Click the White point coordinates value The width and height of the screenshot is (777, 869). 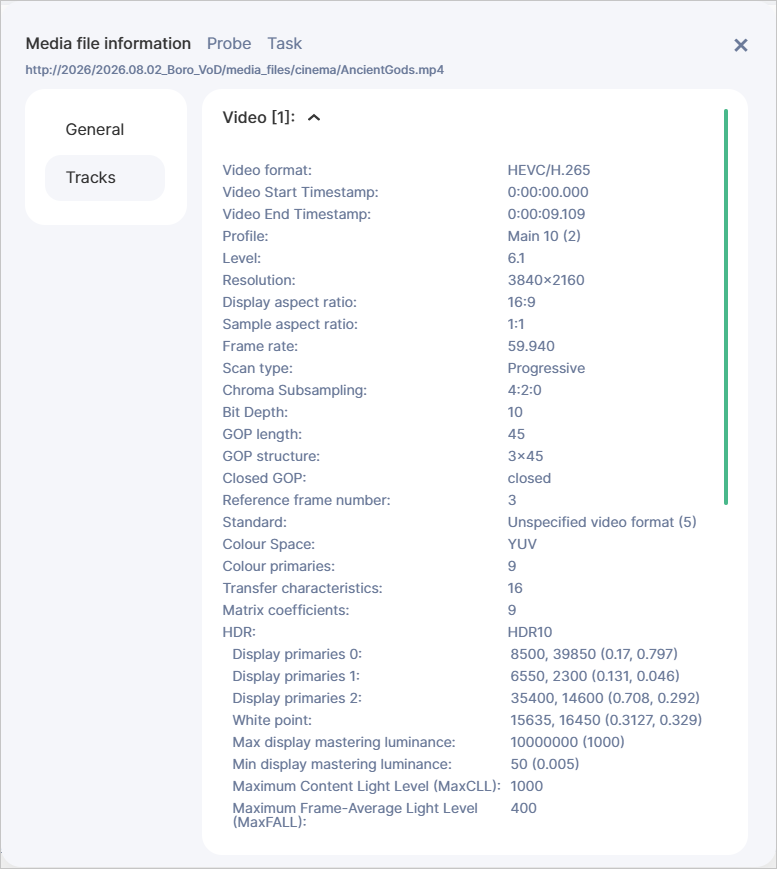pyautogui.click(x=606, y=720)
